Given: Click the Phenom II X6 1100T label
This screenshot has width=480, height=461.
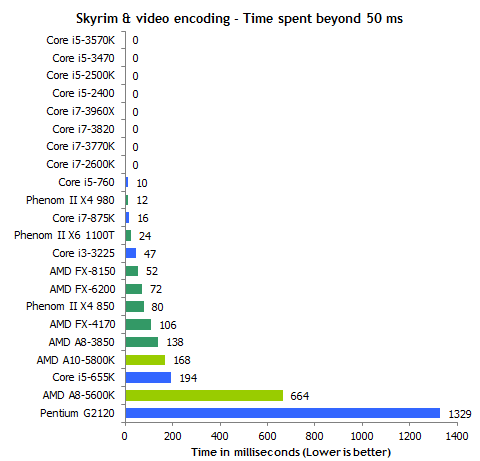Looking at the screenshot, I should tap(64, 235).
